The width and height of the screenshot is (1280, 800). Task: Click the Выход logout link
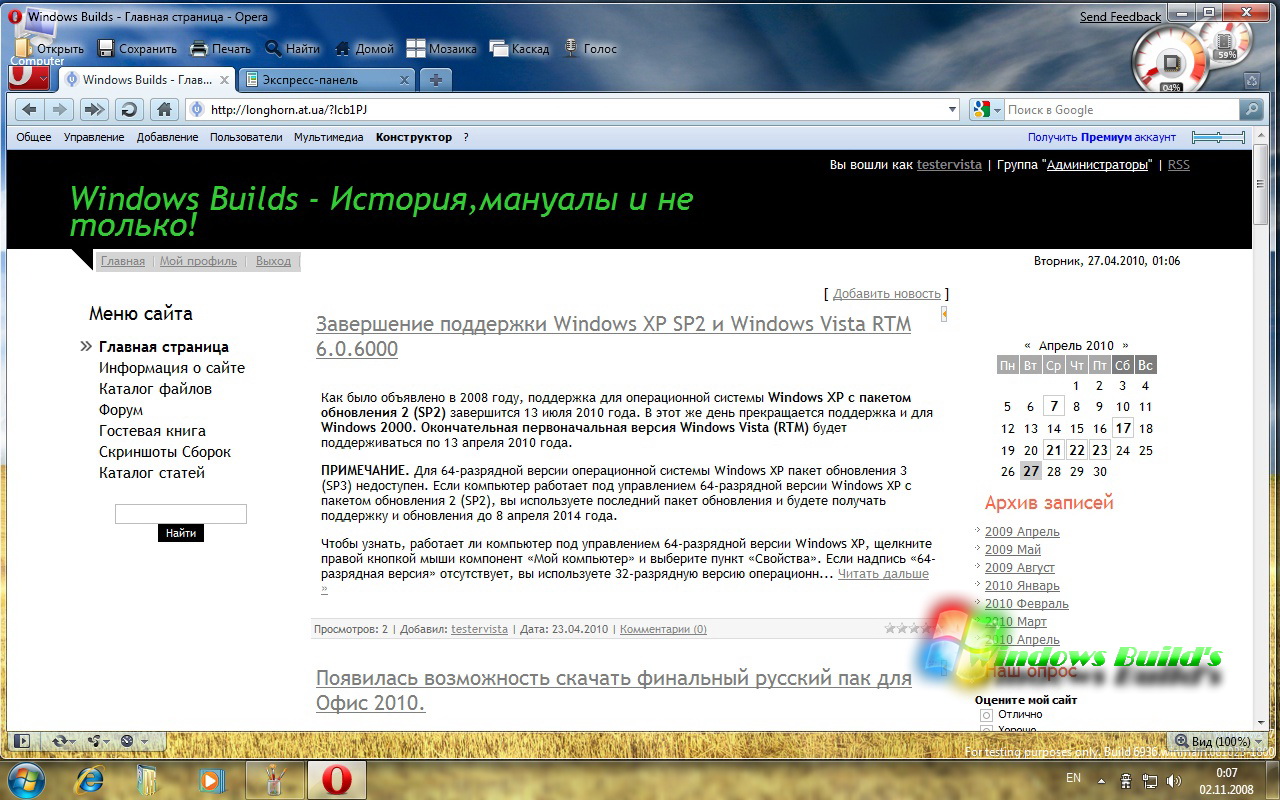273,261
